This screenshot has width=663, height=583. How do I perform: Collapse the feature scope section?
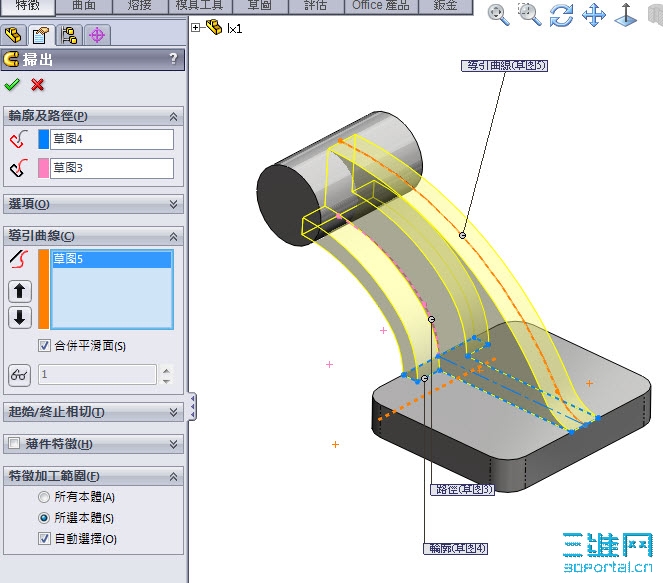173,477
